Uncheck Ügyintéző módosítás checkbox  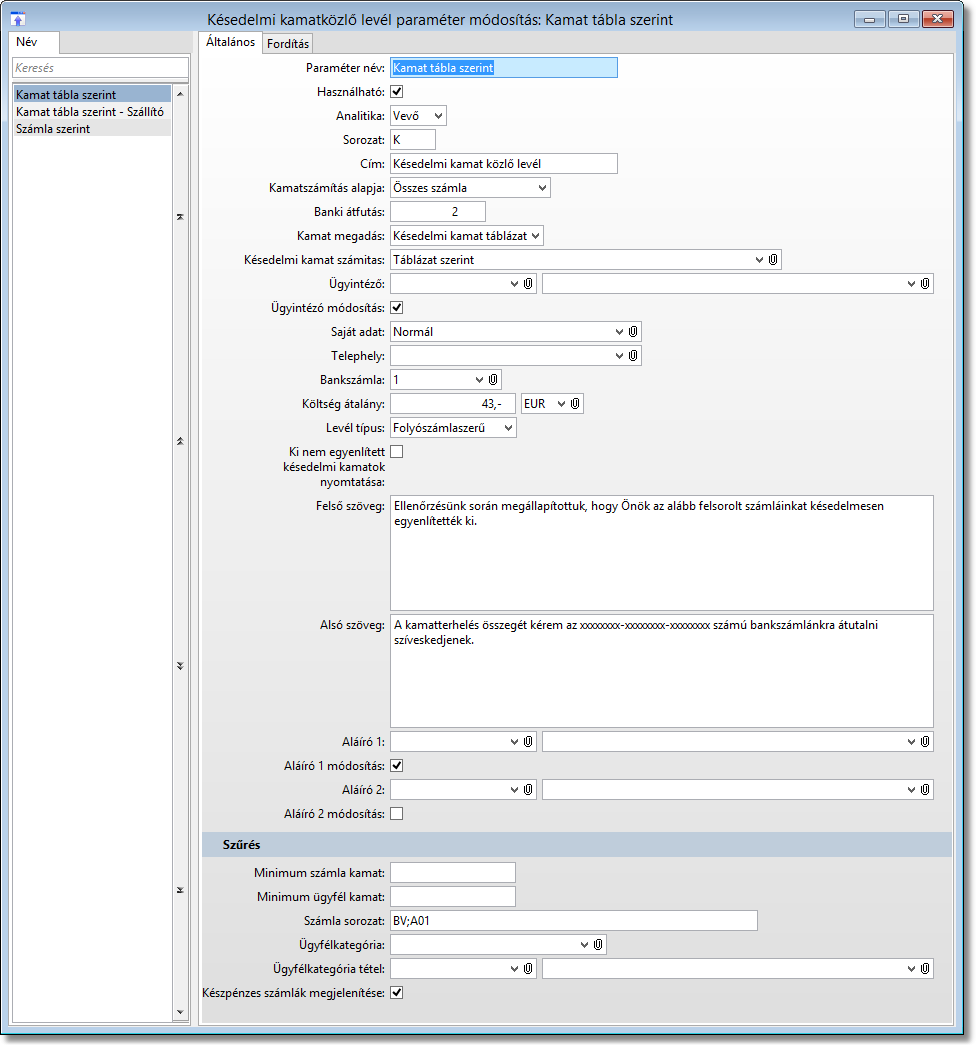[397, 308]
